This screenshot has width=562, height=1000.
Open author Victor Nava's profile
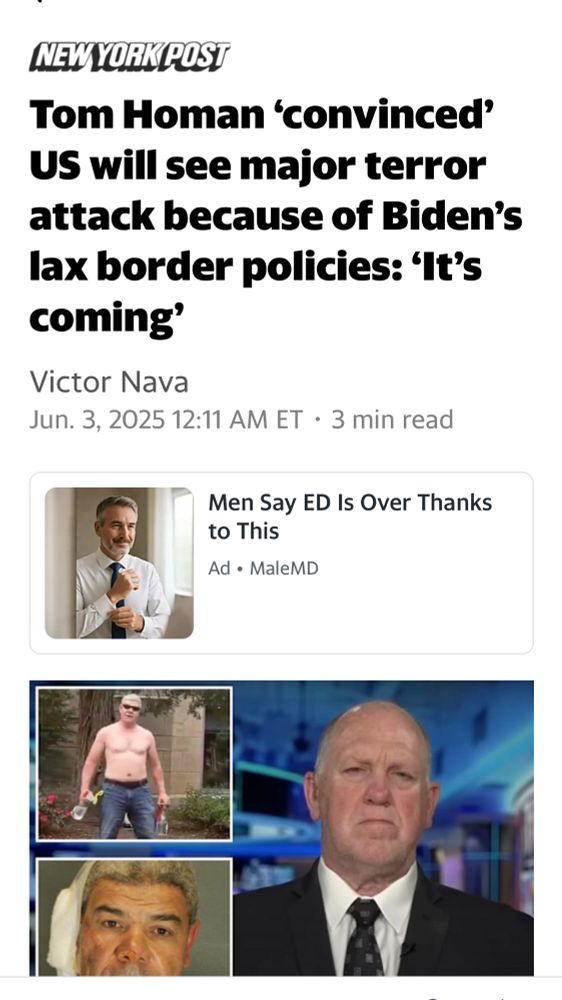pos(109,382)
